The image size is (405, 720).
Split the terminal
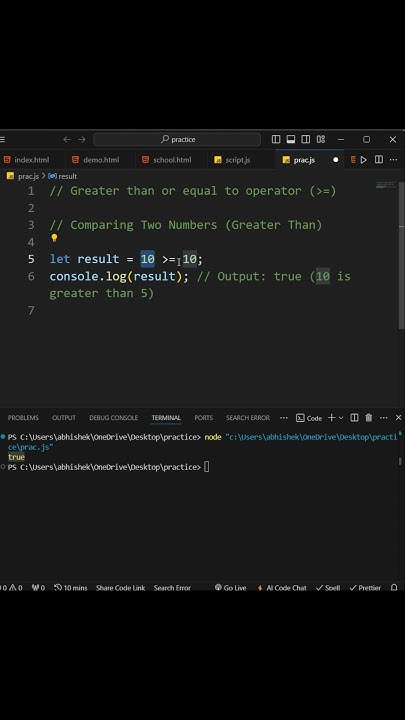click(354, 417)
